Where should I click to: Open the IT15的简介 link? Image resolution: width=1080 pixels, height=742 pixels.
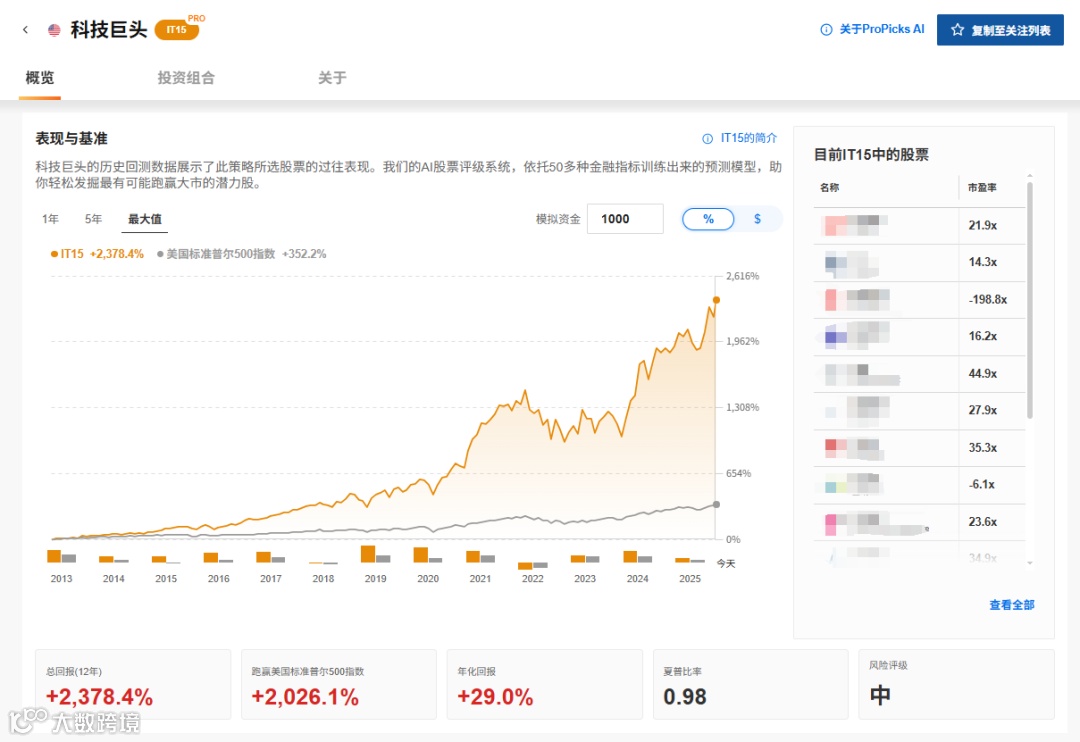(749, 138)
